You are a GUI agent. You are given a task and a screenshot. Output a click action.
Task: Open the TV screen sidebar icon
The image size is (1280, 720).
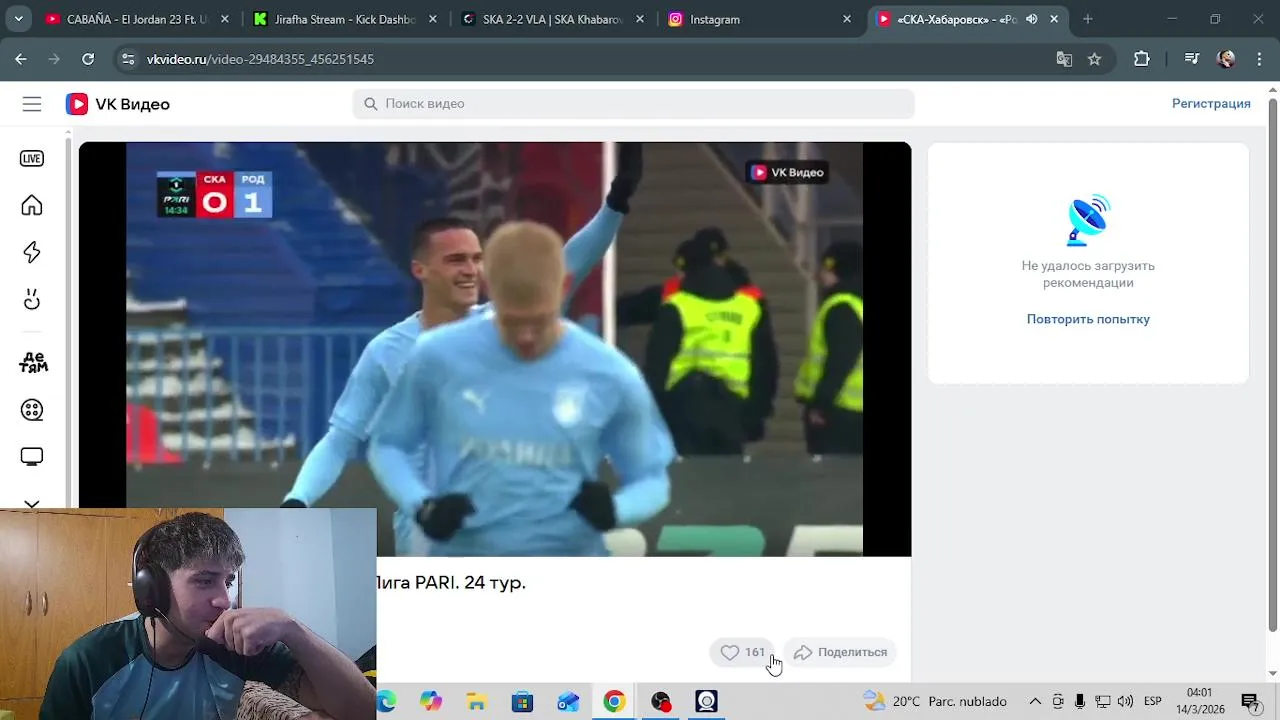click(x=32, y=457)
